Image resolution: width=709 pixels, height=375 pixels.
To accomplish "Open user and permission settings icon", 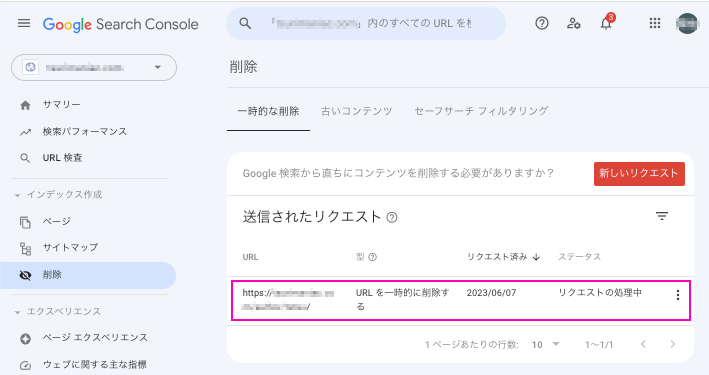I will click(573, 24).
